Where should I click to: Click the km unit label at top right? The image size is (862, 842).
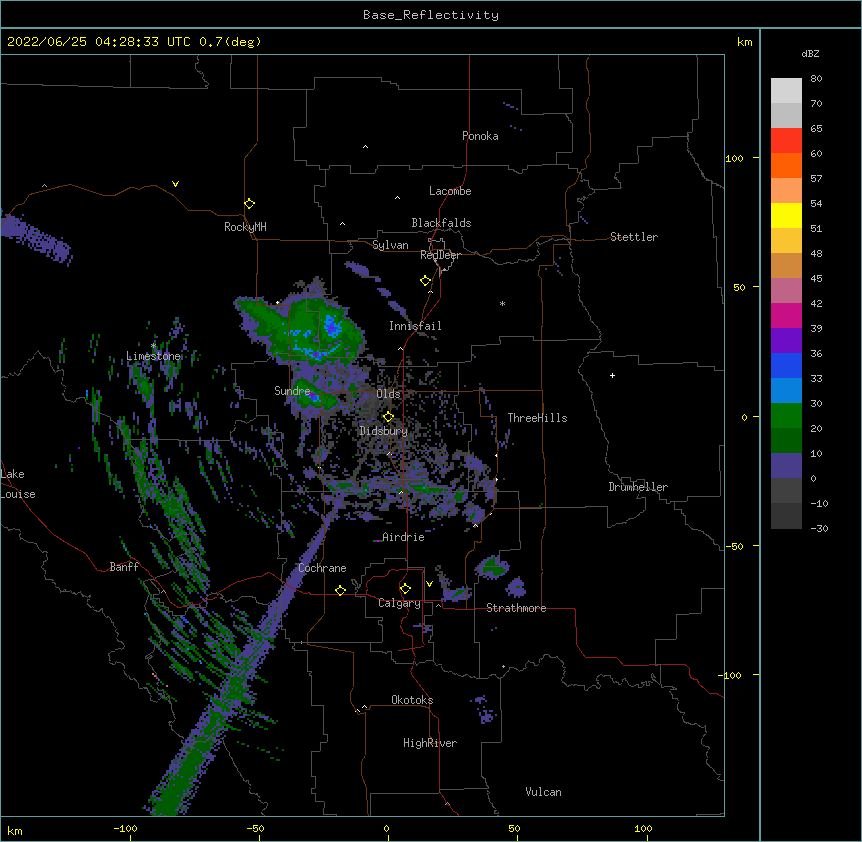point(744,42)
